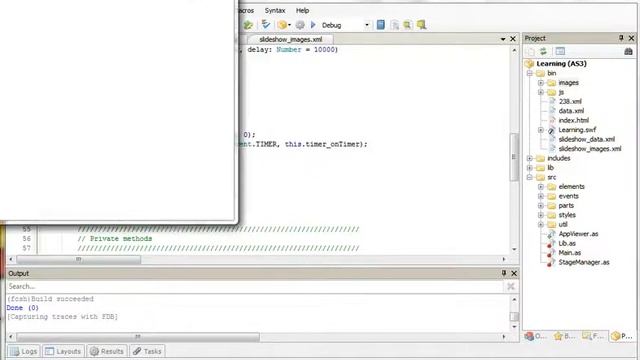Viewport: 640px width, 360px height.
Task: Pin the Output panel
Action: point(504,273)
